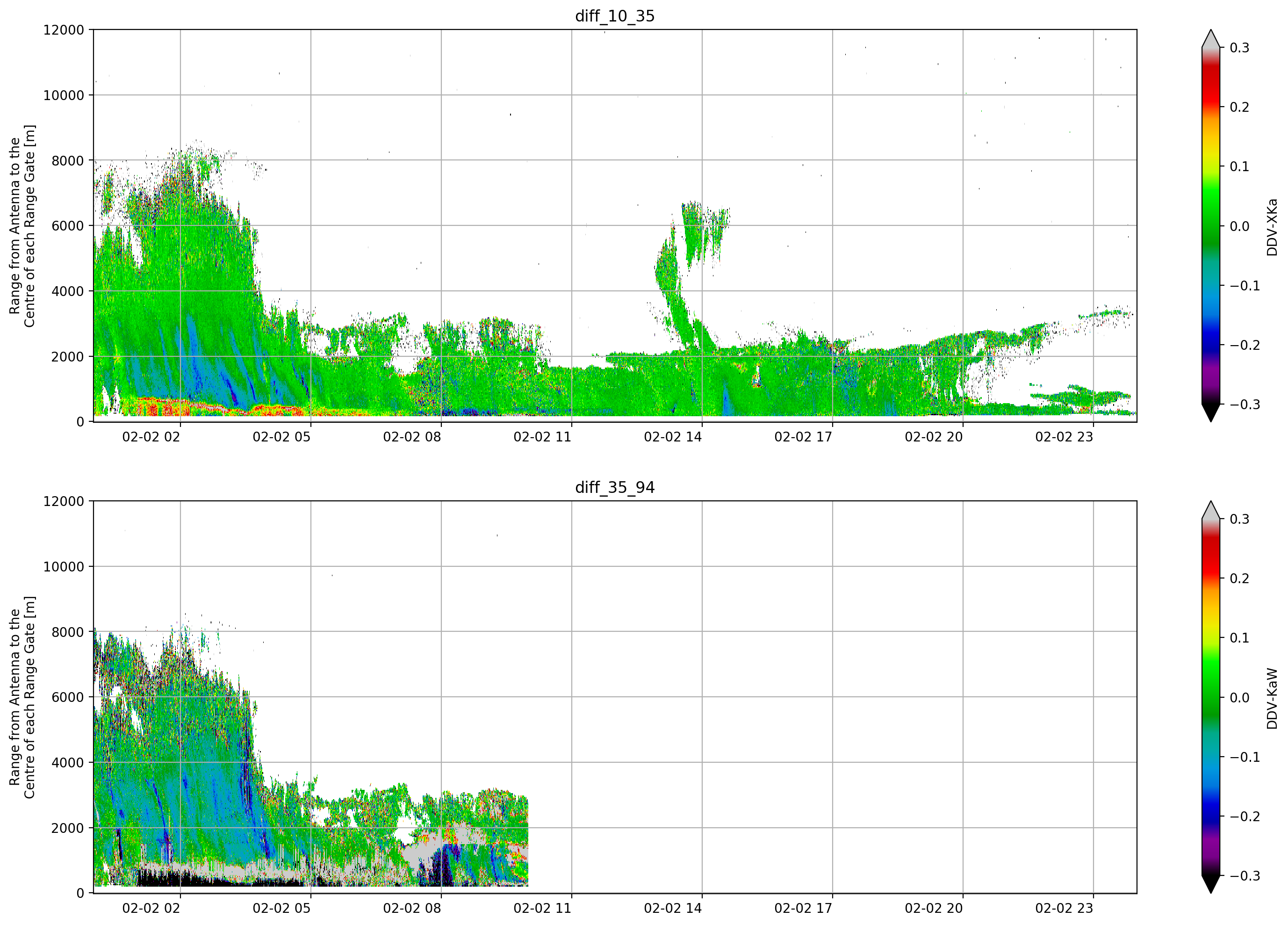
Task: Click the 4000 tick label on diff_10_35
Action: click(68, 291)
